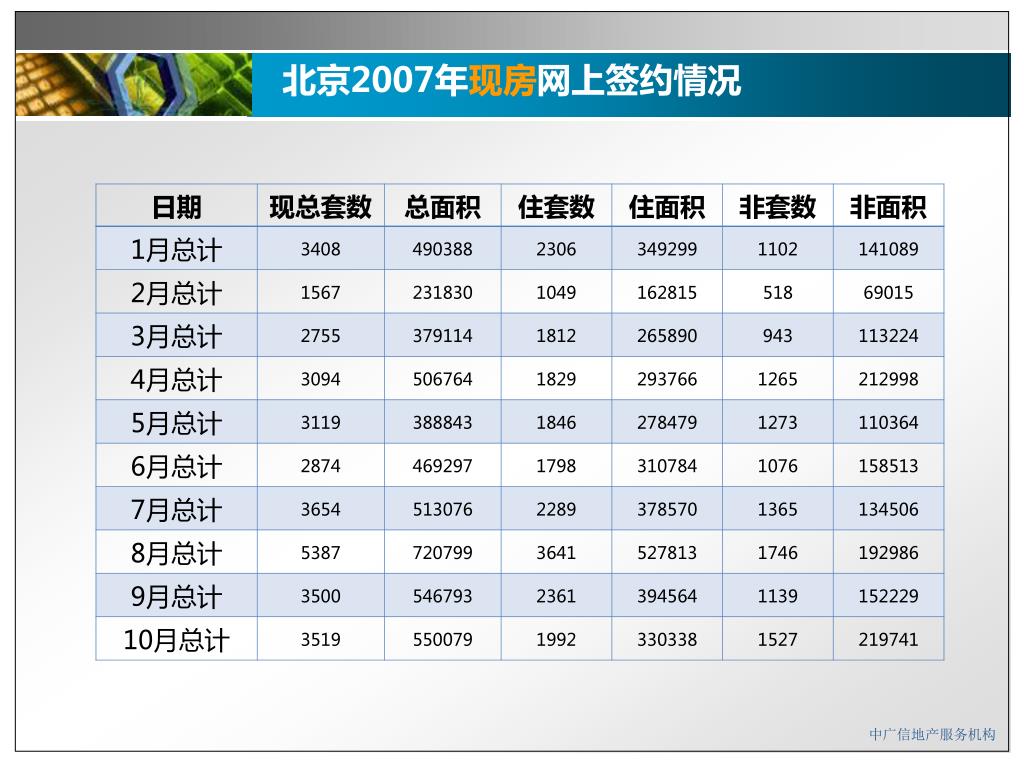
Task: Click the 2月总计 row label
Action: coord(176,292)
